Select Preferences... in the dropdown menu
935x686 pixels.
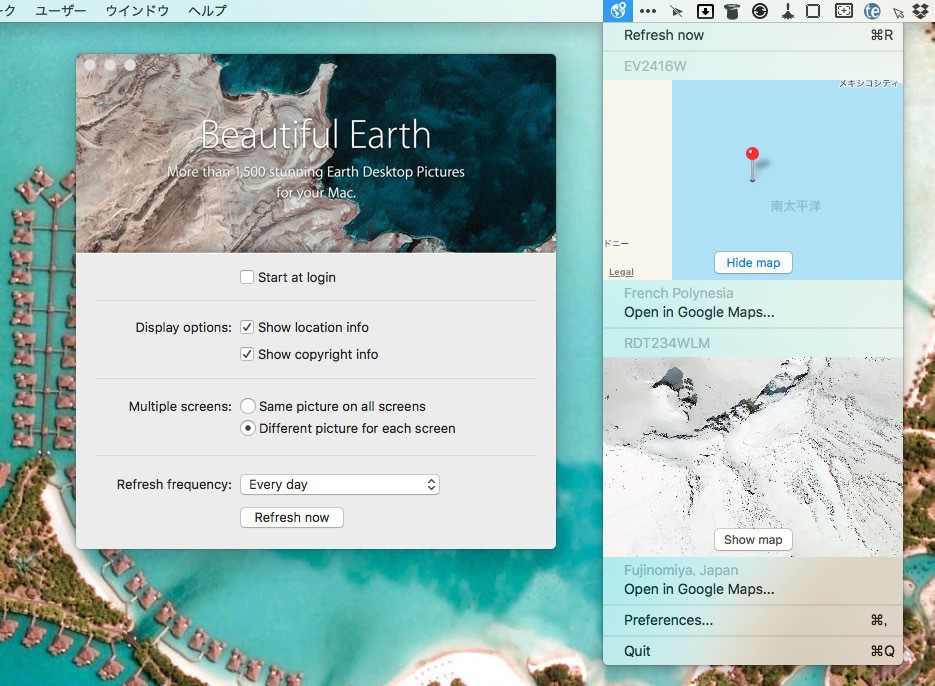668,620
